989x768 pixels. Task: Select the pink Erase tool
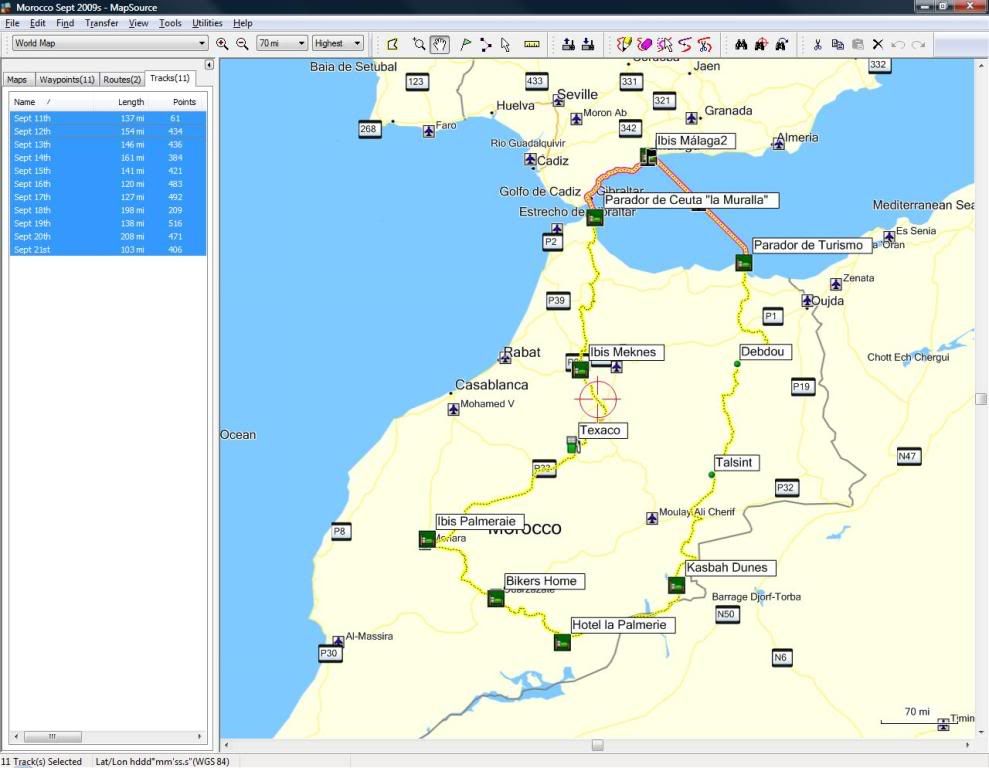[x=644, y=44]
